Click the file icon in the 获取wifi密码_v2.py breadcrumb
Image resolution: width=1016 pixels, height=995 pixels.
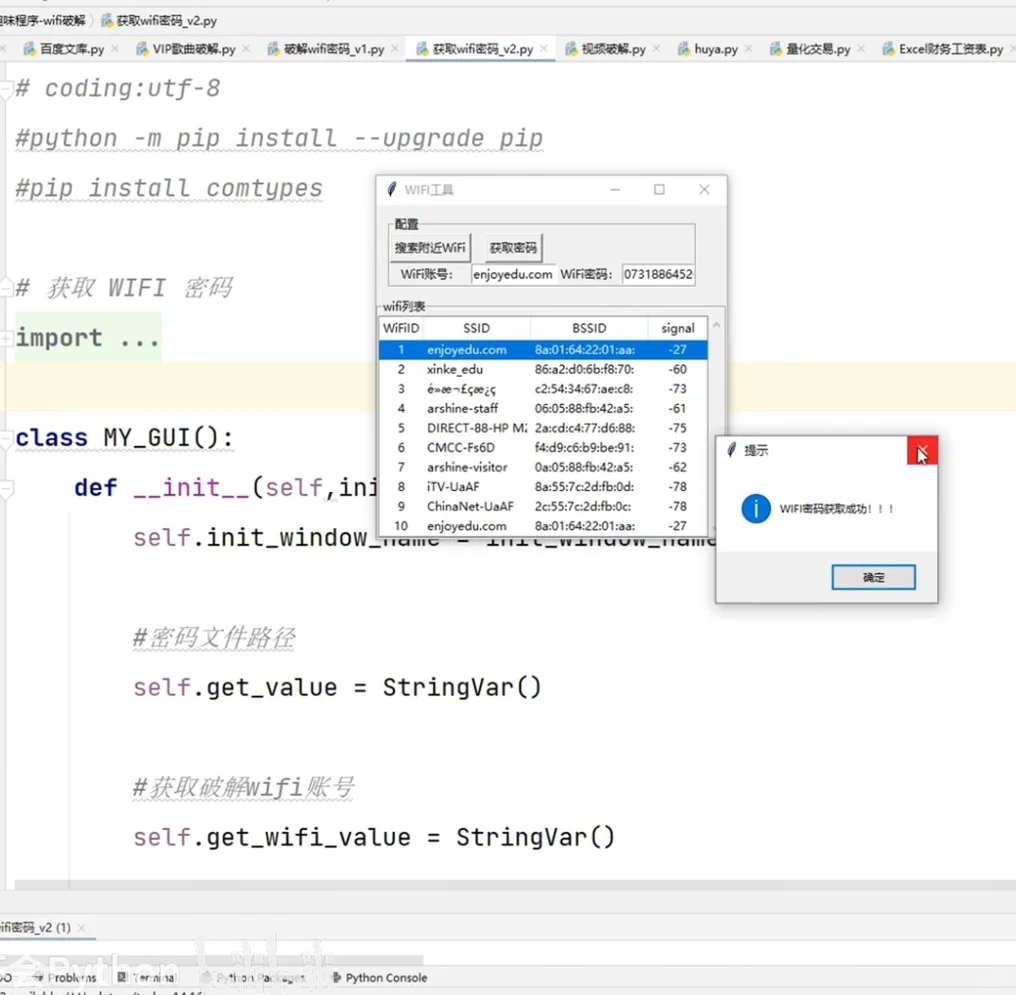tap(107, 21)
